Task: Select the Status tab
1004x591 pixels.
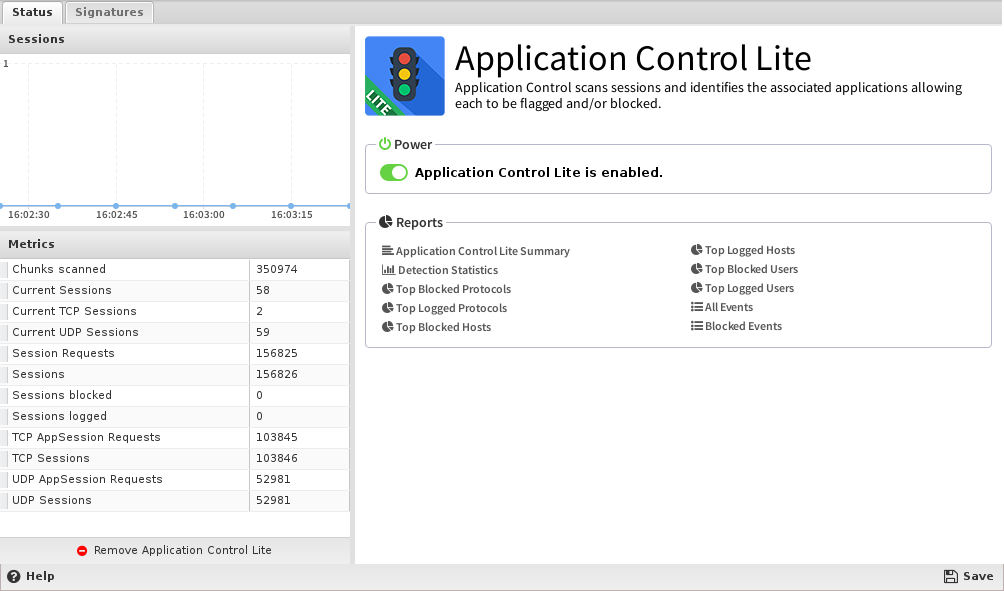Action: tap(32, 12)
